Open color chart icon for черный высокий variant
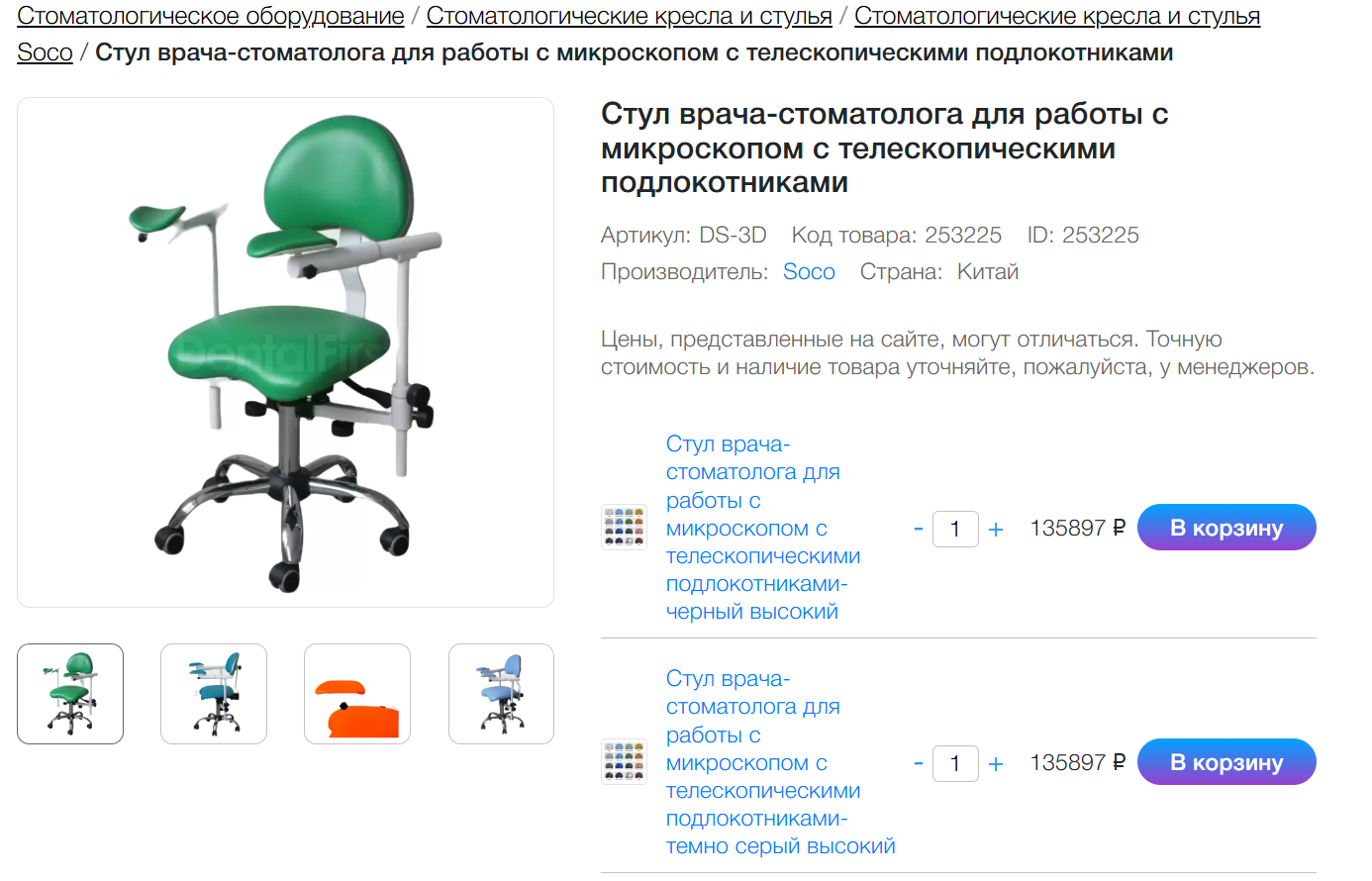The width and height of the screenshot is (1372, 881). (x=624, y=528)
